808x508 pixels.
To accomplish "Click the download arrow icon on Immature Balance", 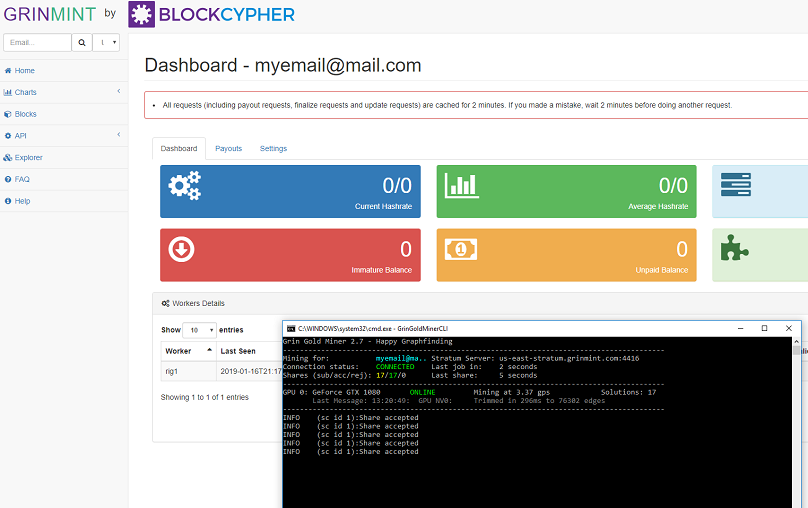I will click(181, 249).
